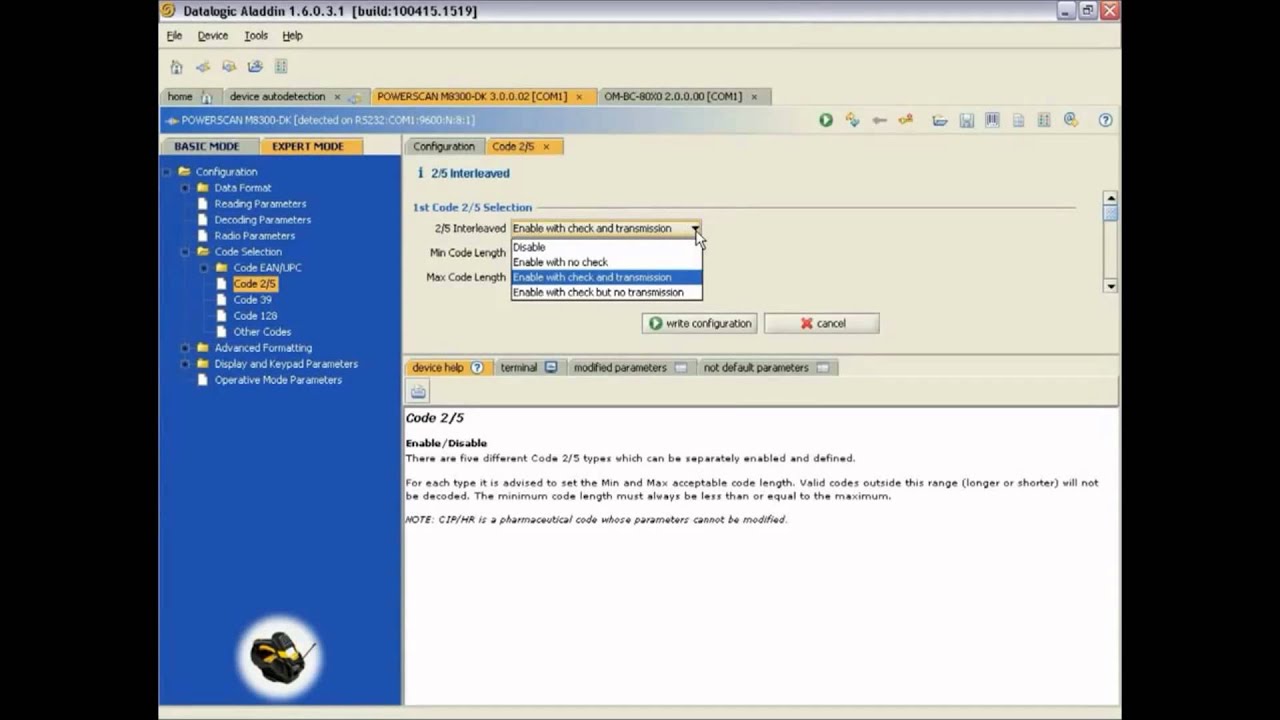Image resolution: width=1280 pixels, height=720 pixels.
Task: Click the icon on modified parameters tab
Action: (x=681, y=367)
